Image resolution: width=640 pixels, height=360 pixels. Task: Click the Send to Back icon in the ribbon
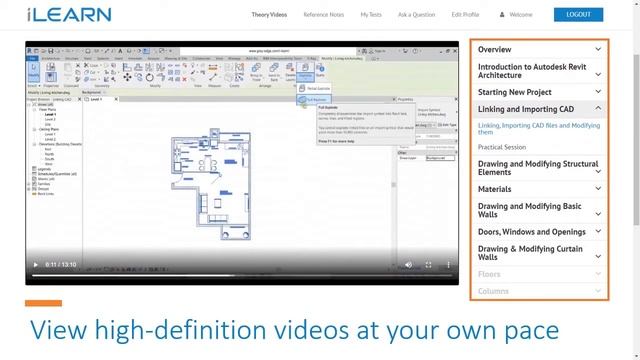(x=274, y=71)
